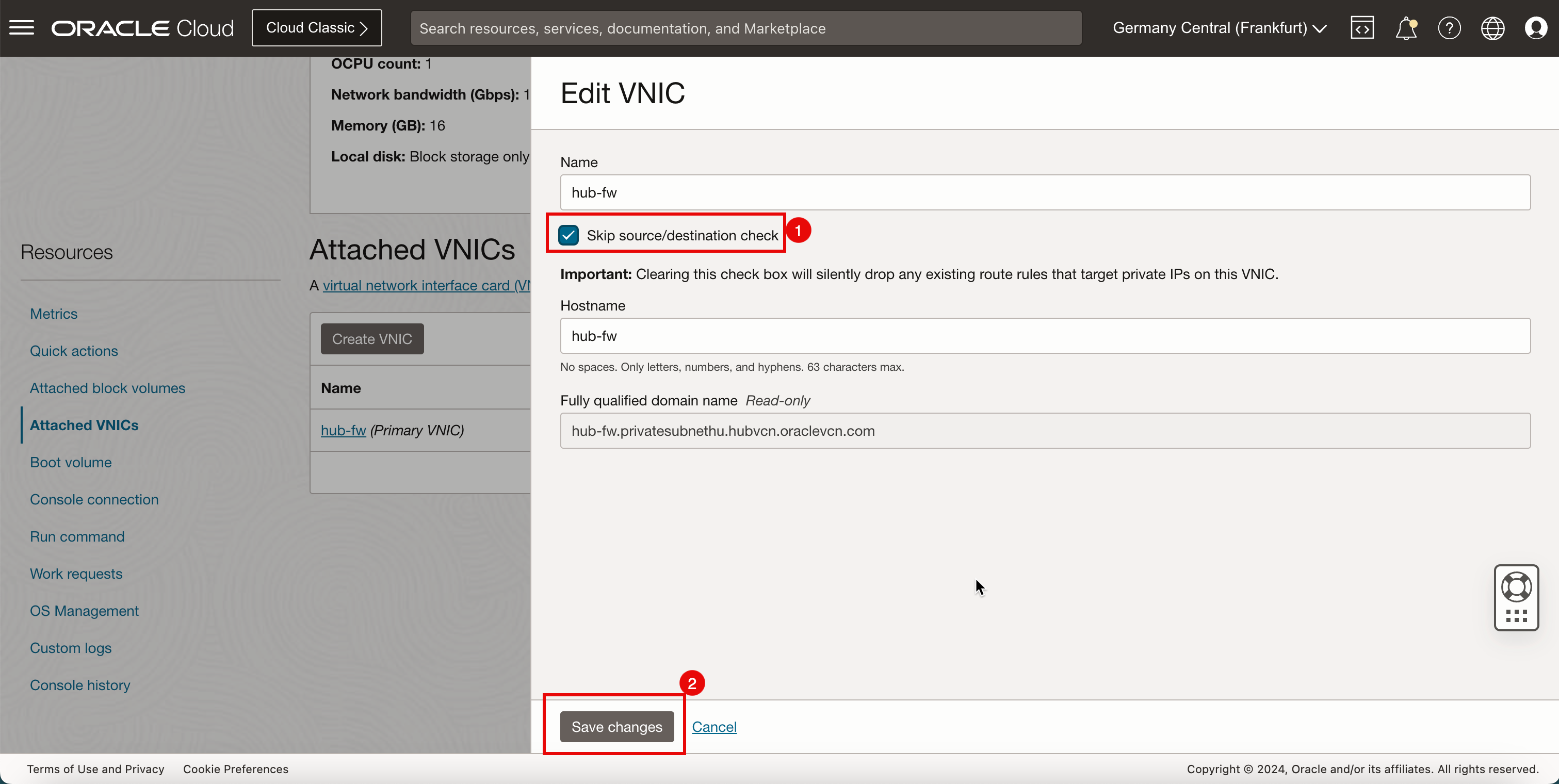The height and width of the screenshot is (784, 1559).
Task: Click the Cancel link to discard changes
Action: point(714,727)
